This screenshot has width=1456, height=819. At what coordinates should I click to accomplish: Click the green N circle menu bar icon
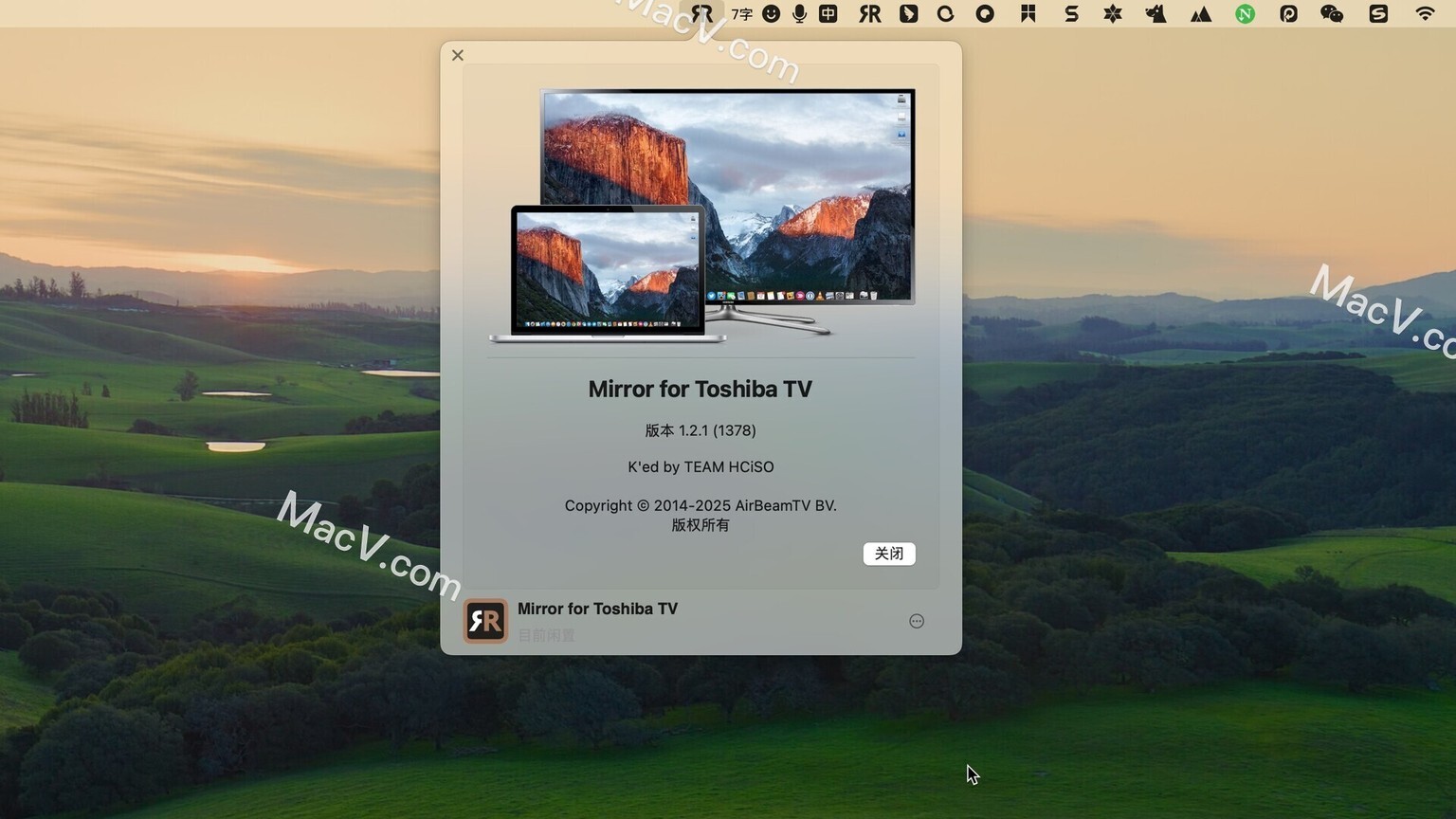pyautogui.click(x=1245, y=13)
